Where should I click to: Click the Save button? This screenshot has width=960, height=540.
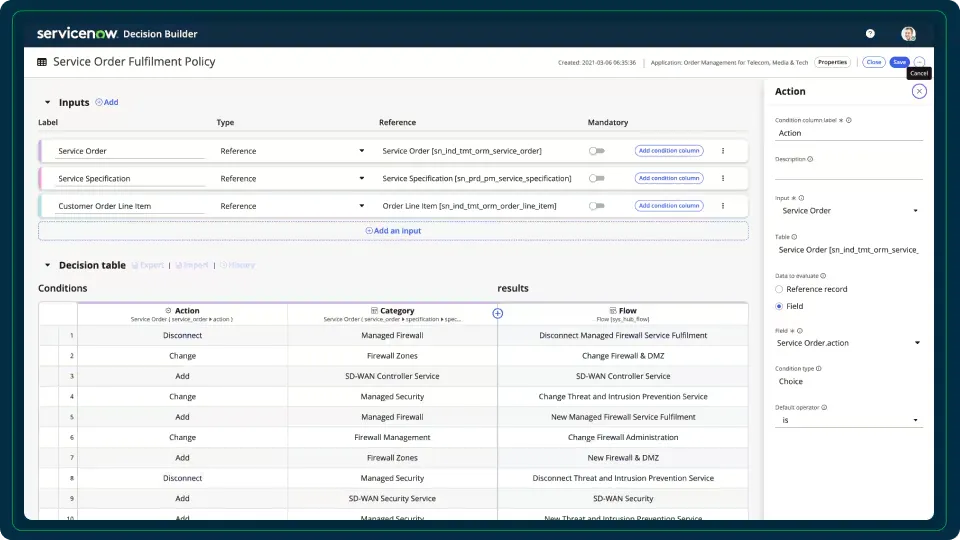click(x=899, y=62)
